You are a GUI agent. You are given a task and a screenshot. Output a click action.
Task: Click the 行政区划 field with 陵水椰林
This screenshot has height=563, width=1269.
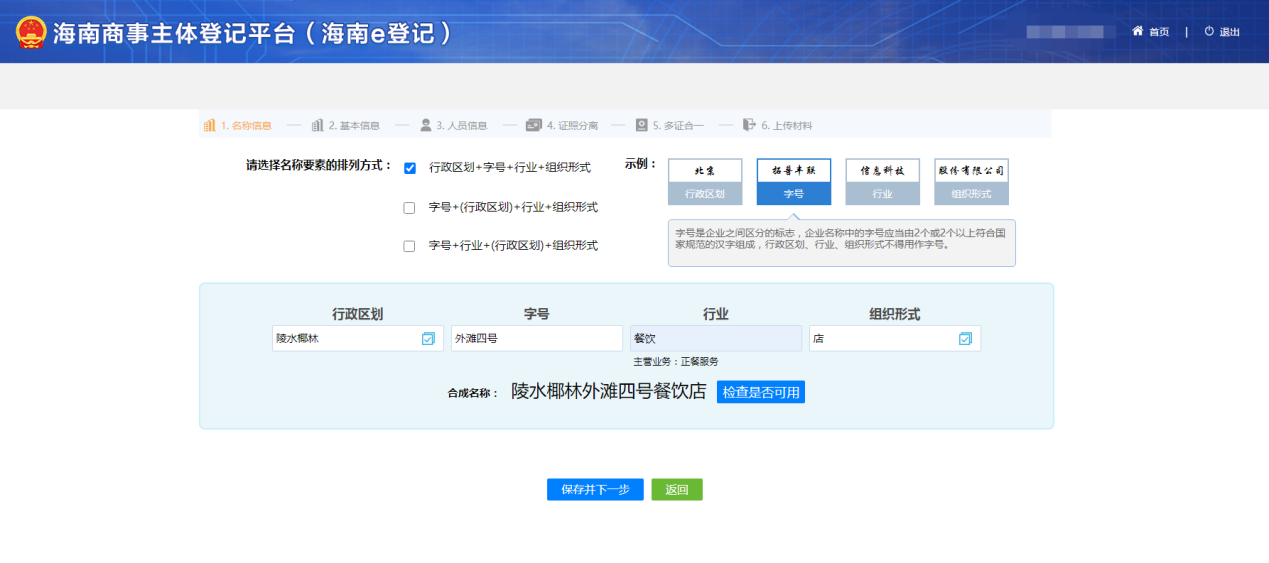click(357, 339)
